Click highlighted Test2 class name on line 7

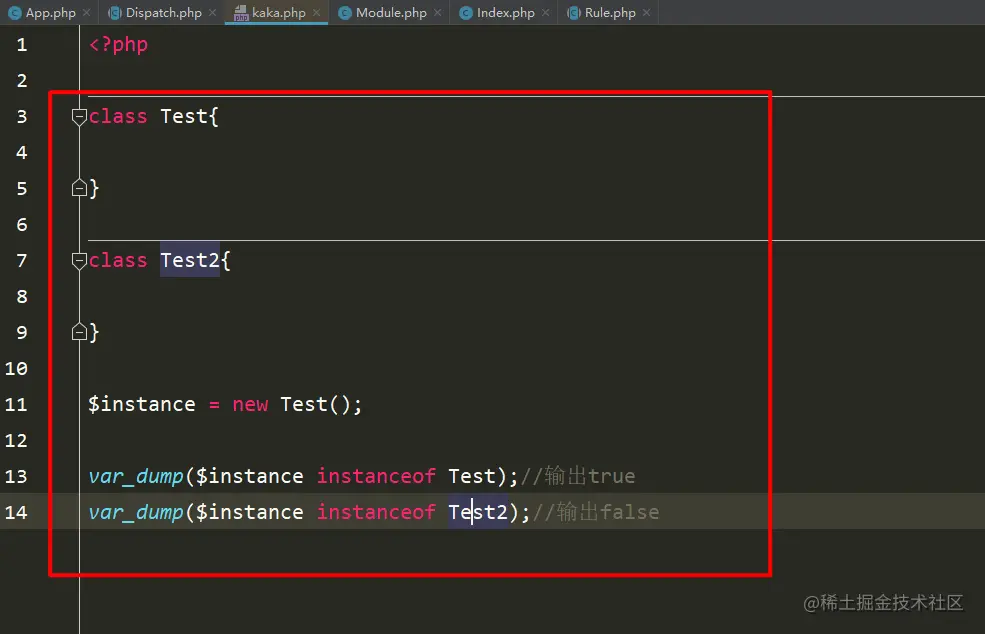click(190, 260)
